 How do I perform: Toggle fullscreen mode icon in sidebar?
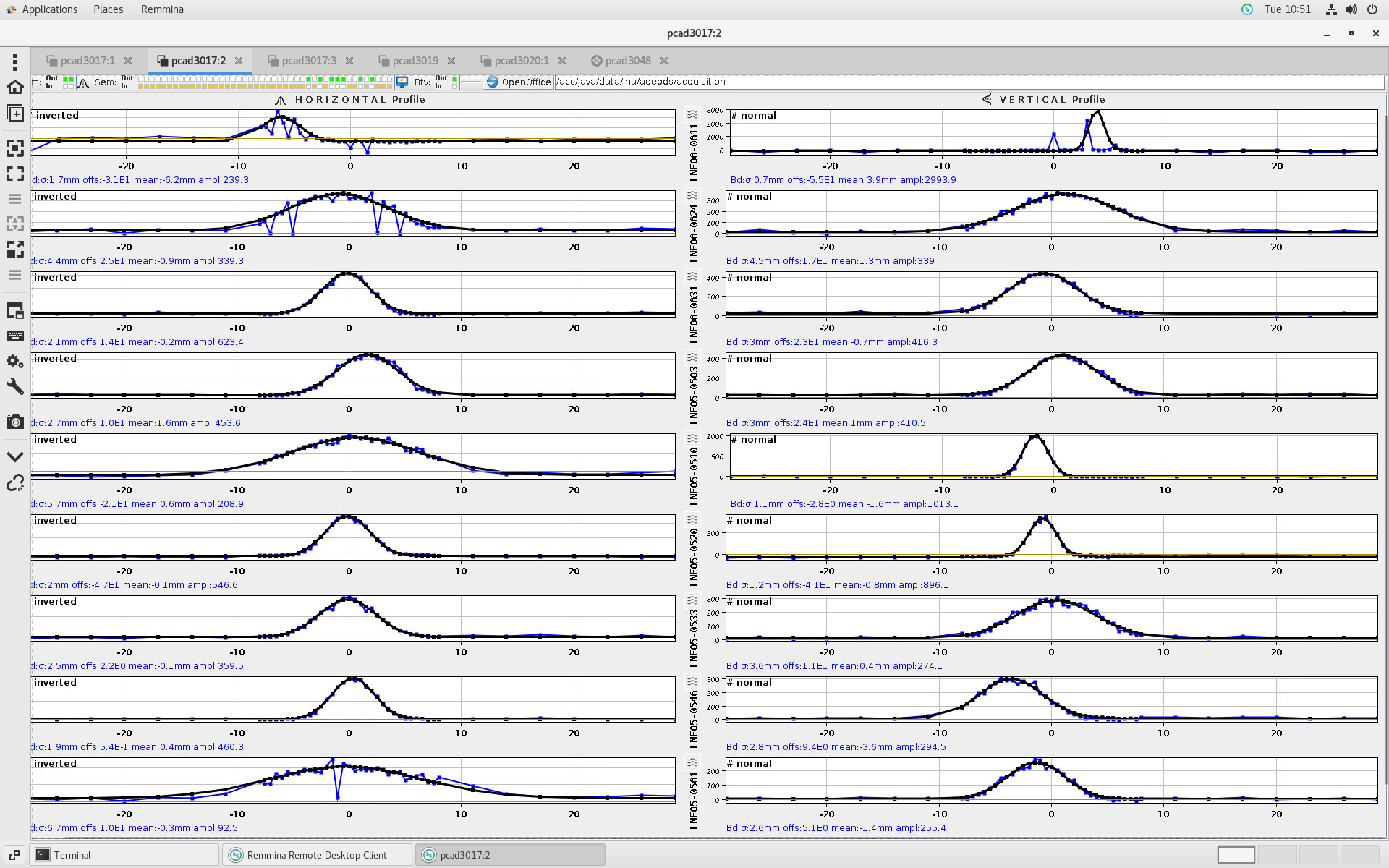14,174
